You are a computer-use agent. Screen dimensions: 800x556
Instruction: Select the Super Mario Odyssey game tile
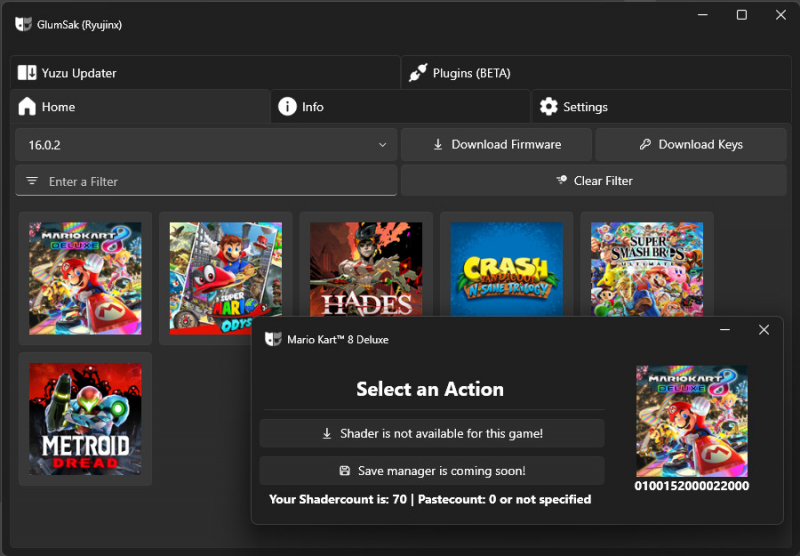coord(226,279)
